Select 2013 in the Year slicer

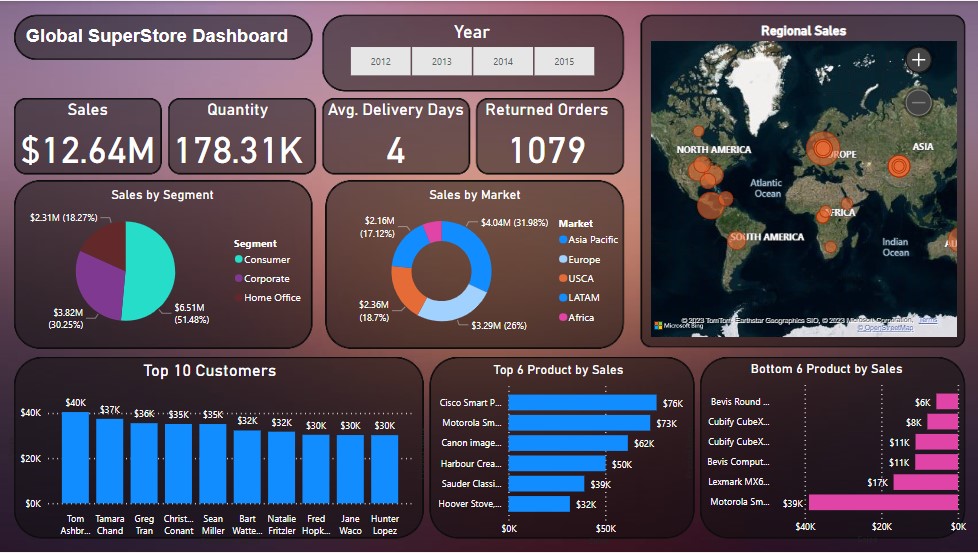tap(442, 62)
